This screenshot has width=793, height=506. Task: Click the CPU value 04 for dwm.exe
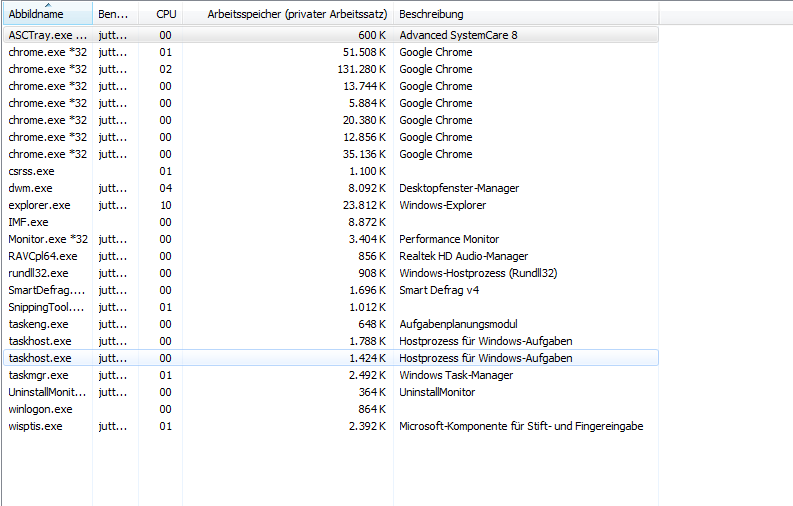[x=166, y=188]
